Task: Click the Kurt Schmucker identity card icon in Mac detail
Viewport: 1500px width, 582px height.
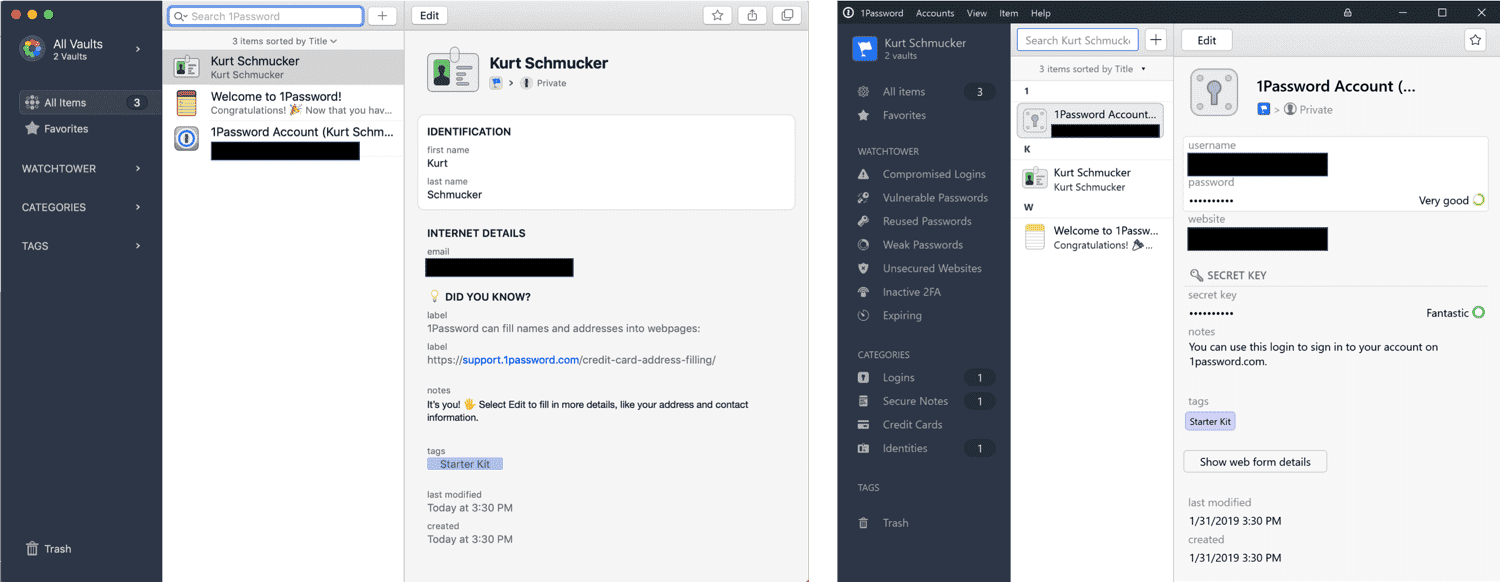Action: click(453, 70)
